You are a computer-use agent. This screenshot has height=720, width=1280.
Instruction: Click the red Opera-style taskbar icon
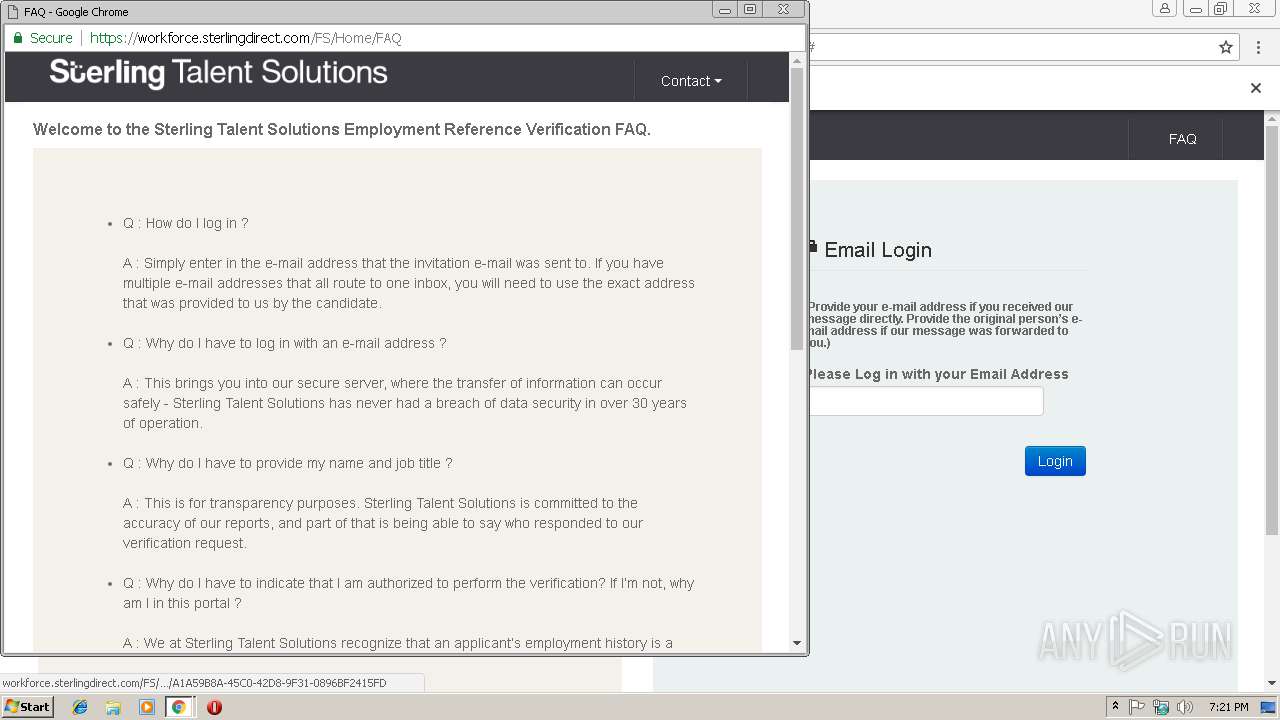[x=214, y=707]
